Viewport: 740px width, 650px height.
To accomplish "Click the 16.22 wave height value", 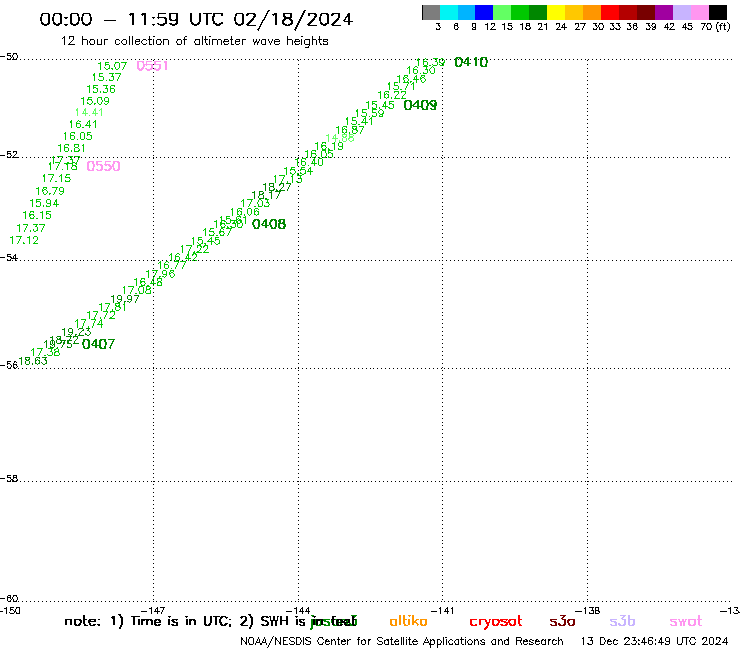I will [x=392, y=95].
